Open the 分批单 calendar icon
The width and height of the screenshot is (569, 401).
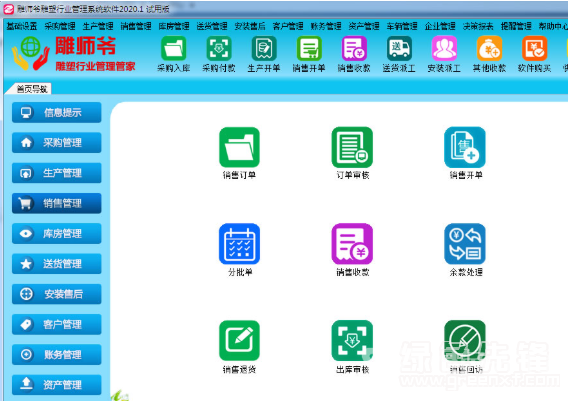click(x=239, y=244)
